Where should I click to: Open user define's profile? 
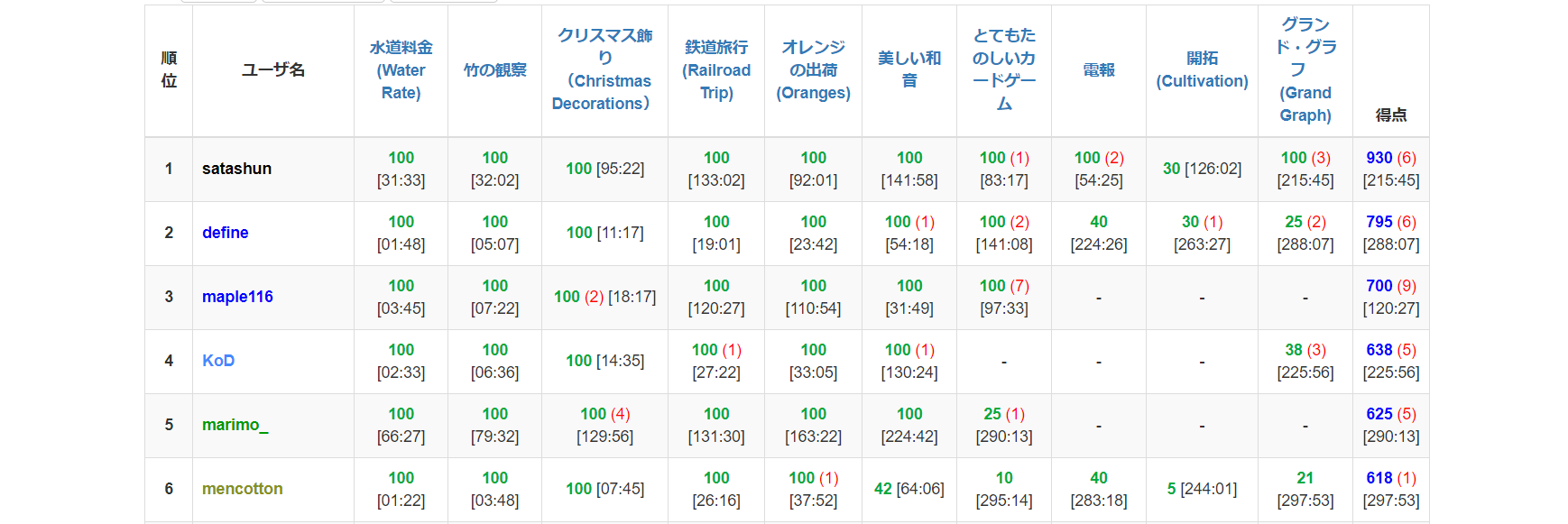[225, 233]
